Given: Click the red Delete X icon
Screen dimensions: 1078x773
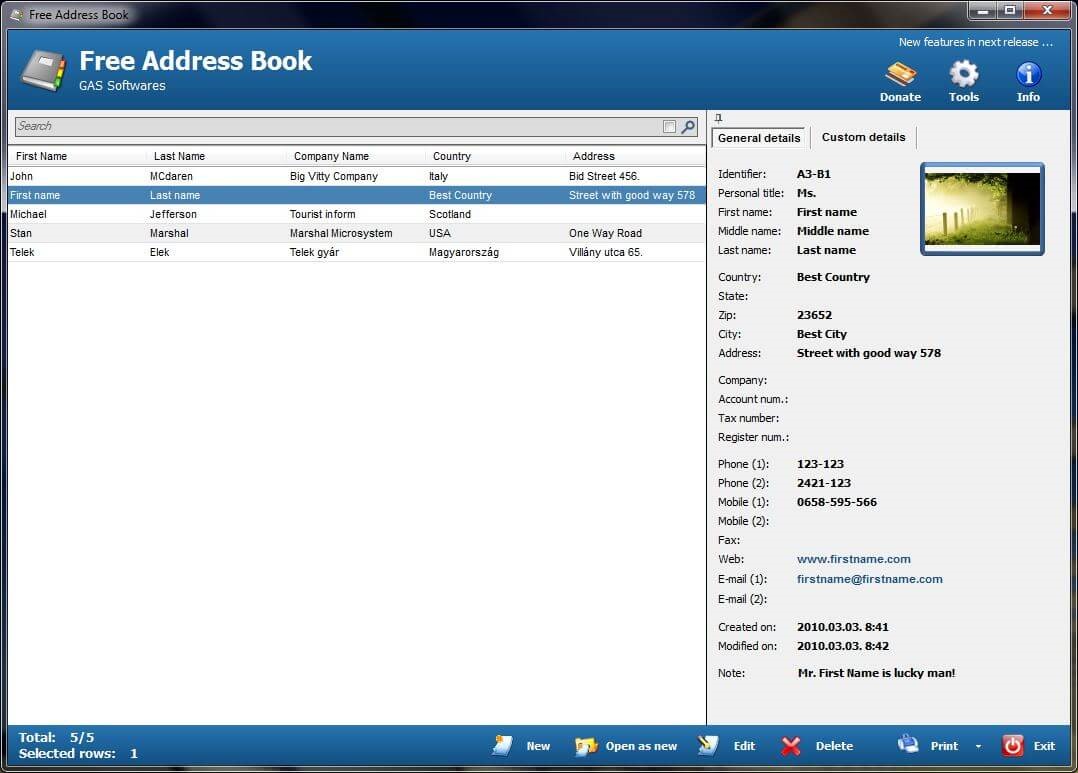Looking at the screenshot, I should coord(790,745).
